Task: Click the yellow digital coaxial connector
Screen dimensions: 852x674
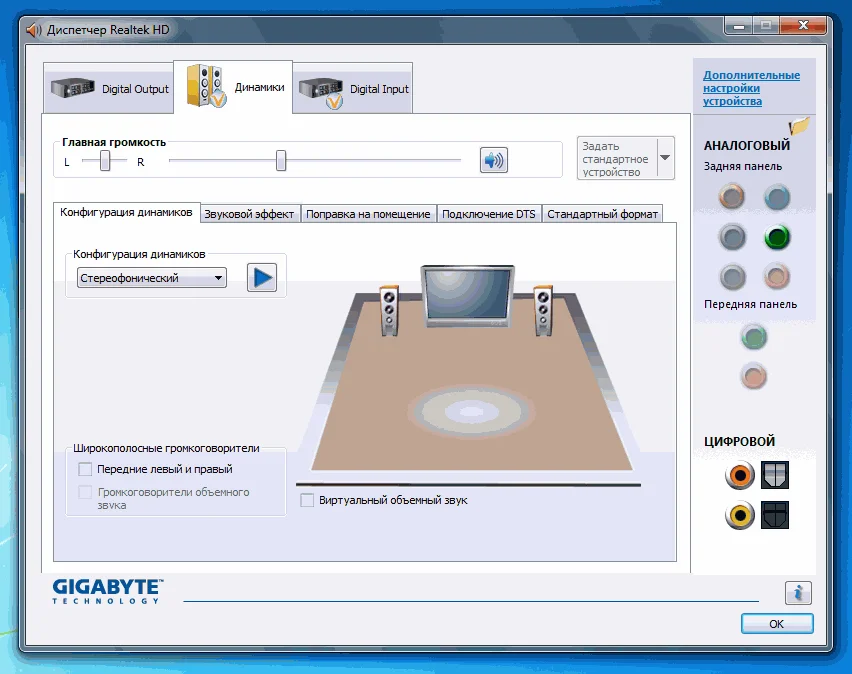Action: [x=740, y=515]
